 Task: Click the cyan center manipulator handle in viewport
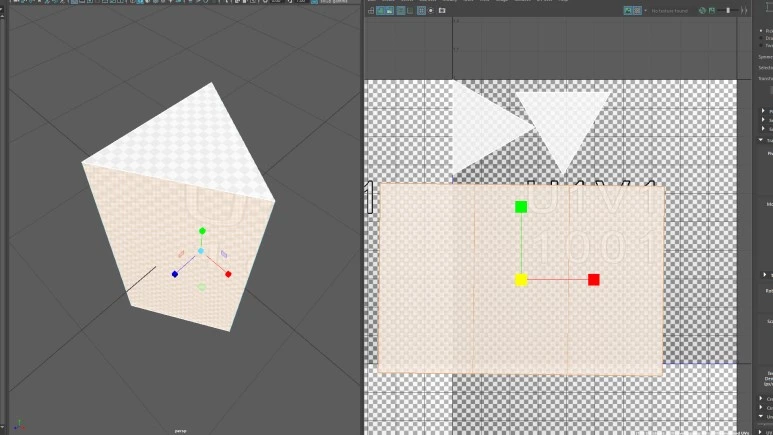(201, 251)
